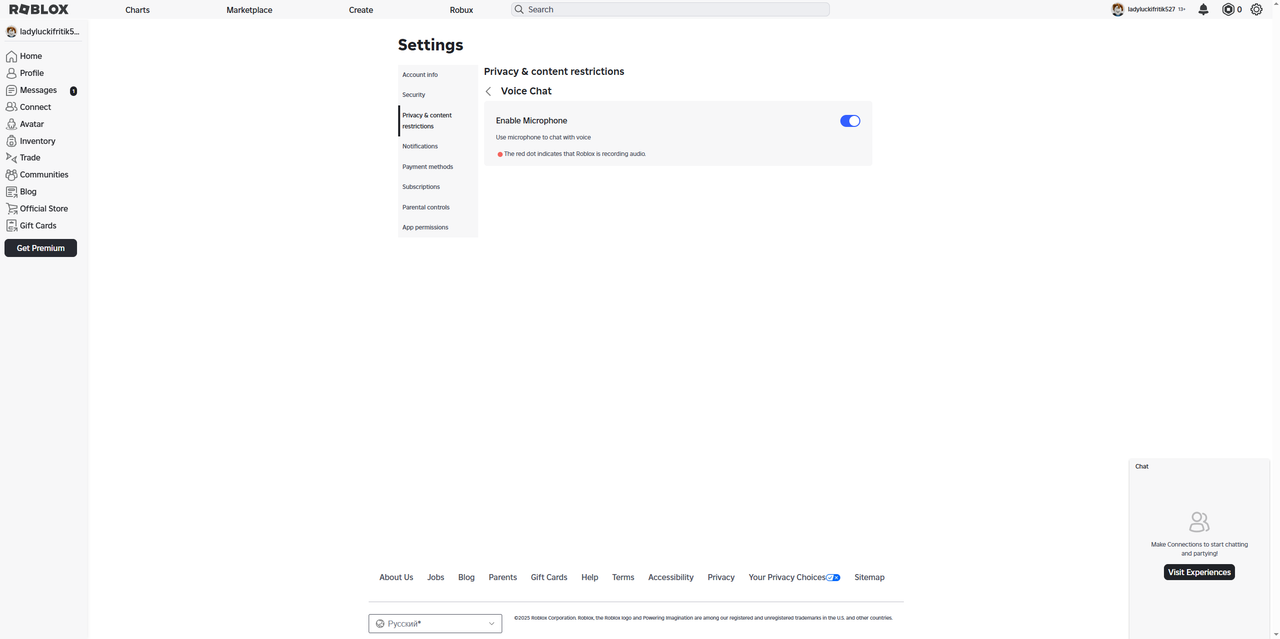The width and height of the screenshot is (1280, 639).
Task: Open the Gift Cards footer link
Action: (549, 577)
